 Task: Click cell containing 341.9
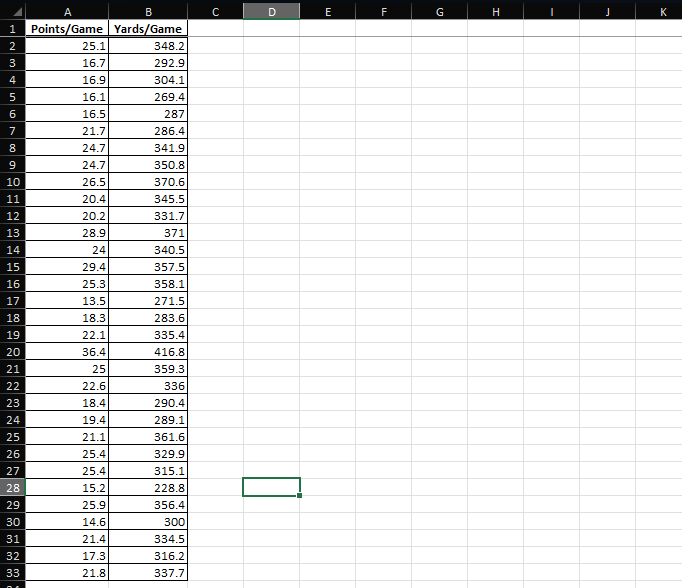(148, 148)
